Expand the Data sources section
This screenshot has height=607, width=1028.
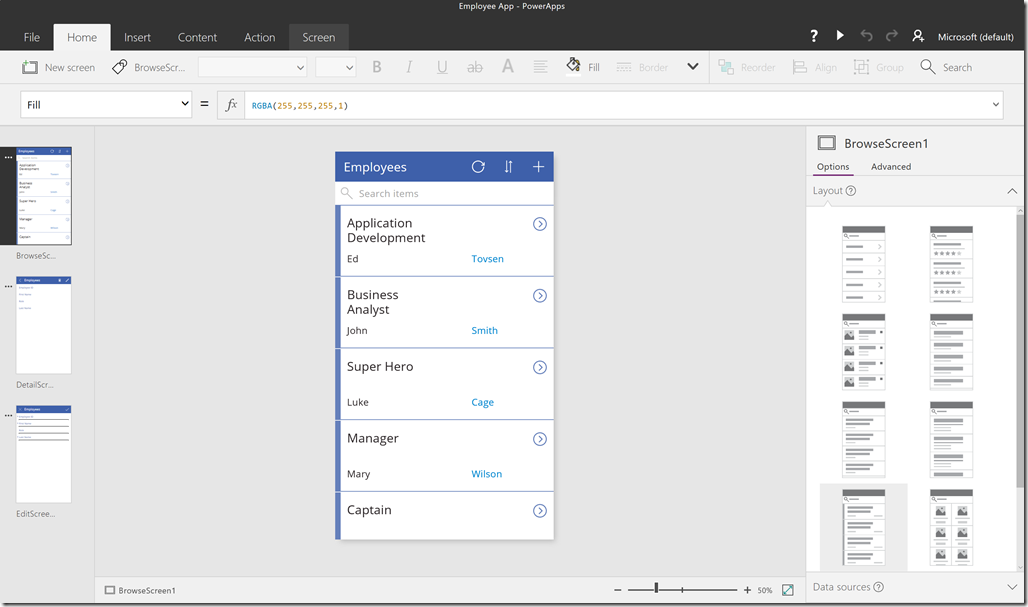pyautogui.click(x=1012, y=587)
